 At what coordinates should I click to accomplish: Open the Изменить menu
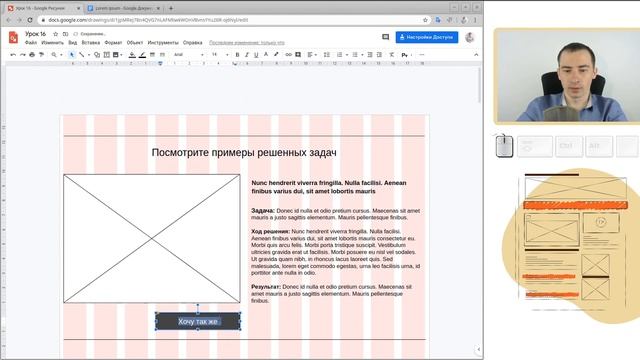52,42
